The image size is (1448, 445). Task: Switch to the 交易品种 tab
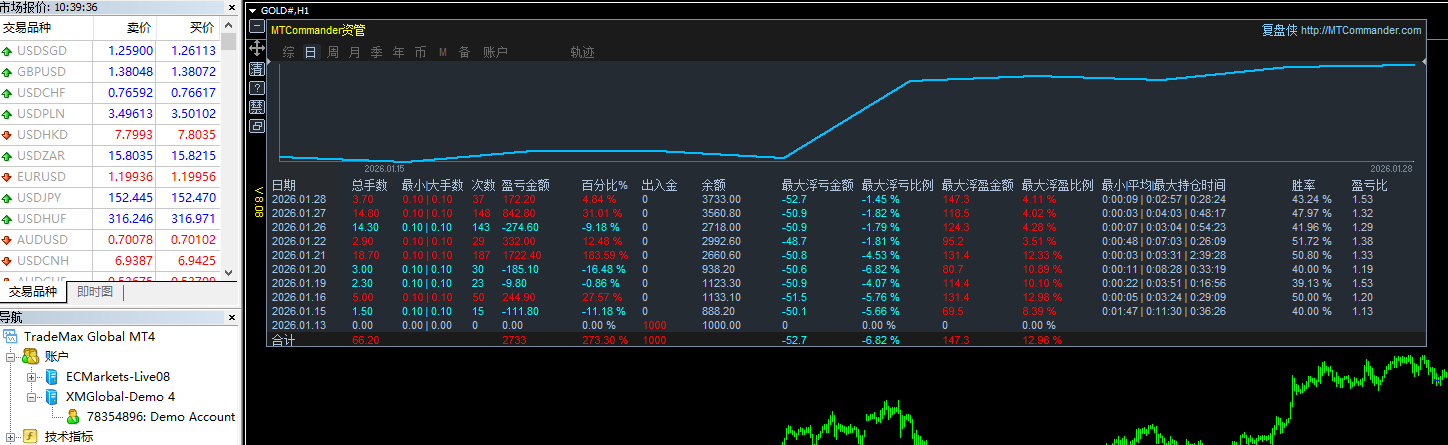pos(33,292)
